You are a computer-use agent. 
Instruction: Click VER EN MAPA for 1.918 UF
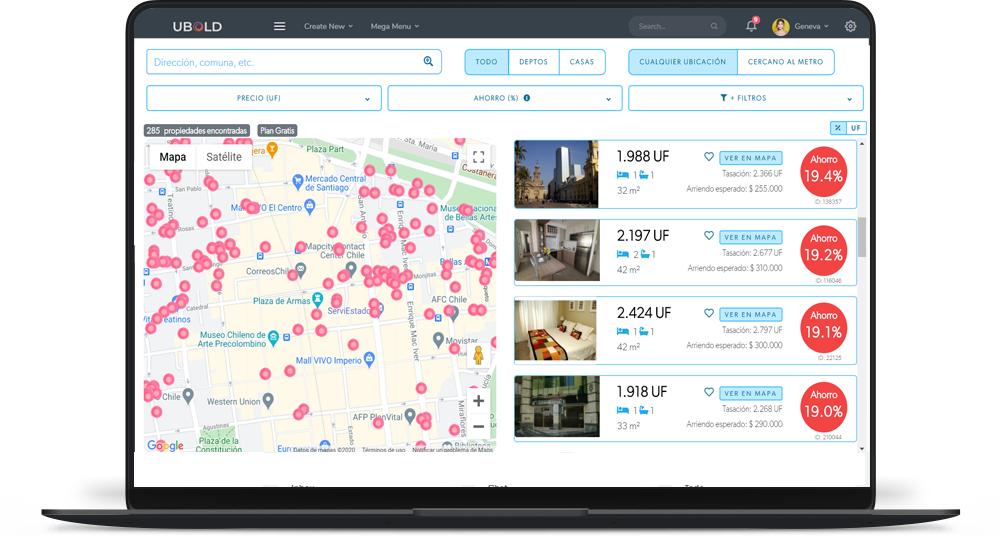751,394
